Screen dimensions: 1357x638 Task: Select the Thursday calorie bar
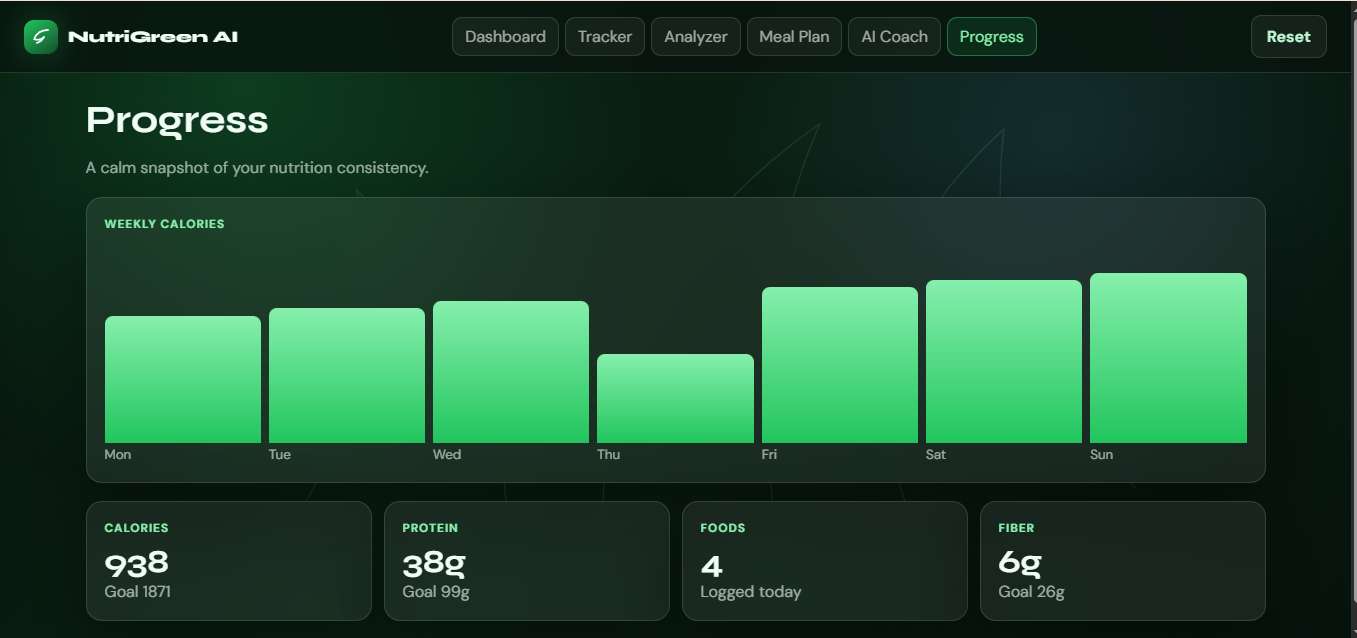click(x=675, y=398)
